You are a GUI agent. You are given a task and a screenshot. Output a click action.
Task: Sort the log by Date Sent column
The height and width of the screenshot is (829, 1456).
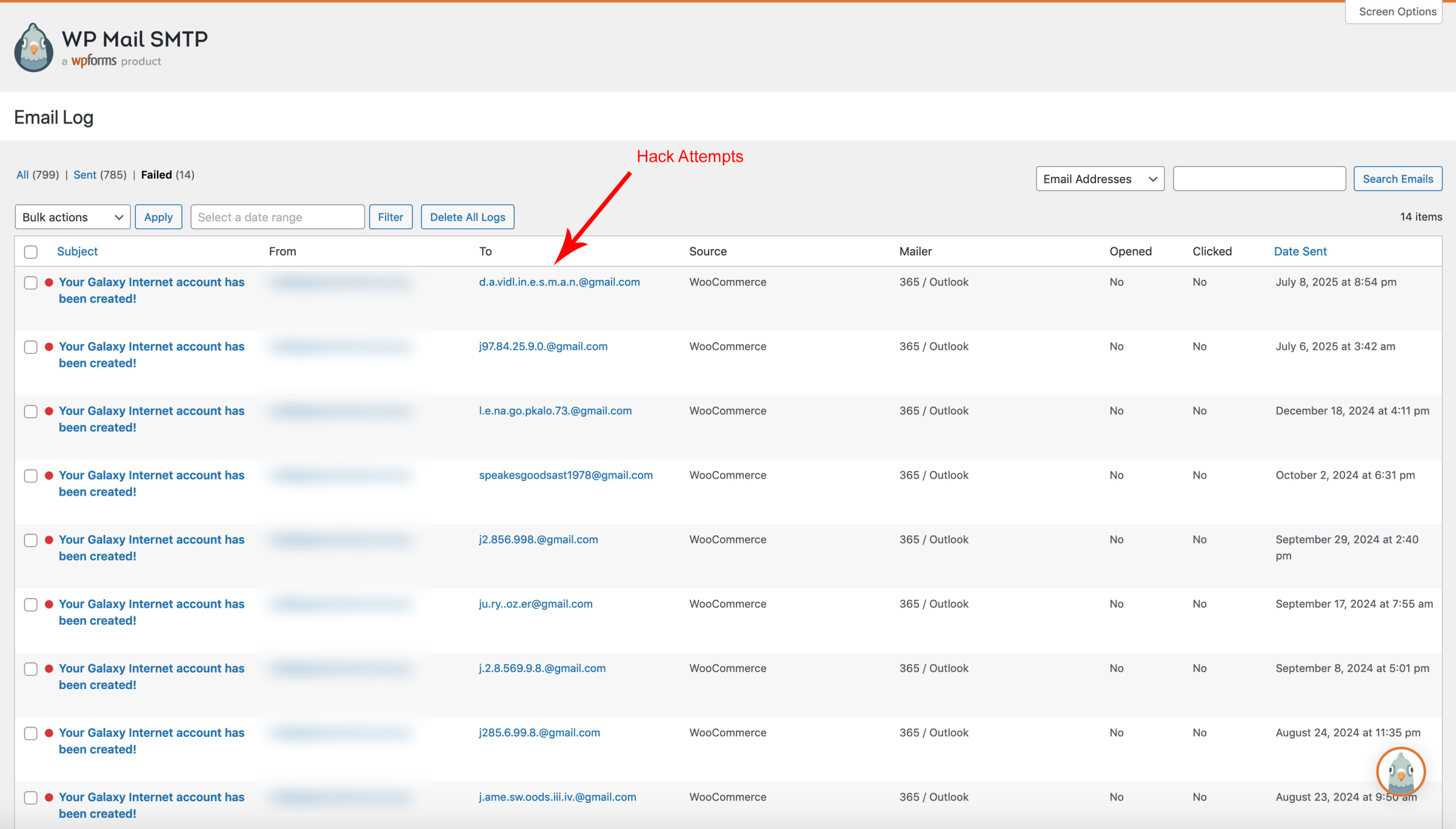pyautogui.click(x=1300, y=251)
